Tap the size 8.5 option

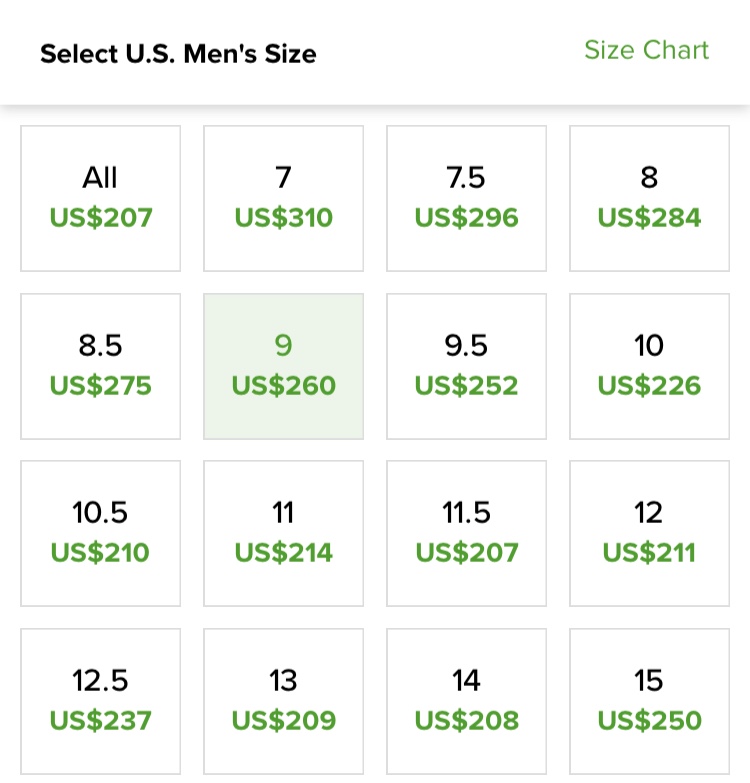(101, 366)
